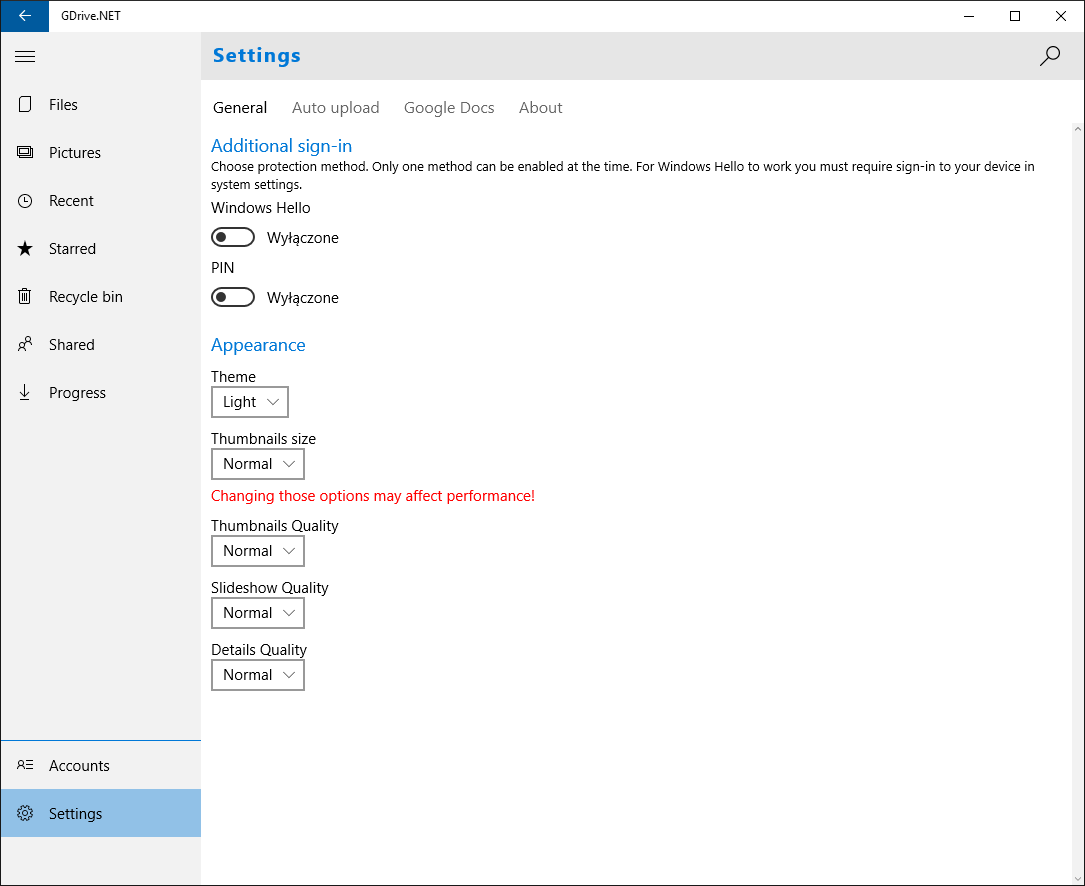This screenshot has width=1085, height=886.
Task: Open the Starred items list
Action: [74, 248]
